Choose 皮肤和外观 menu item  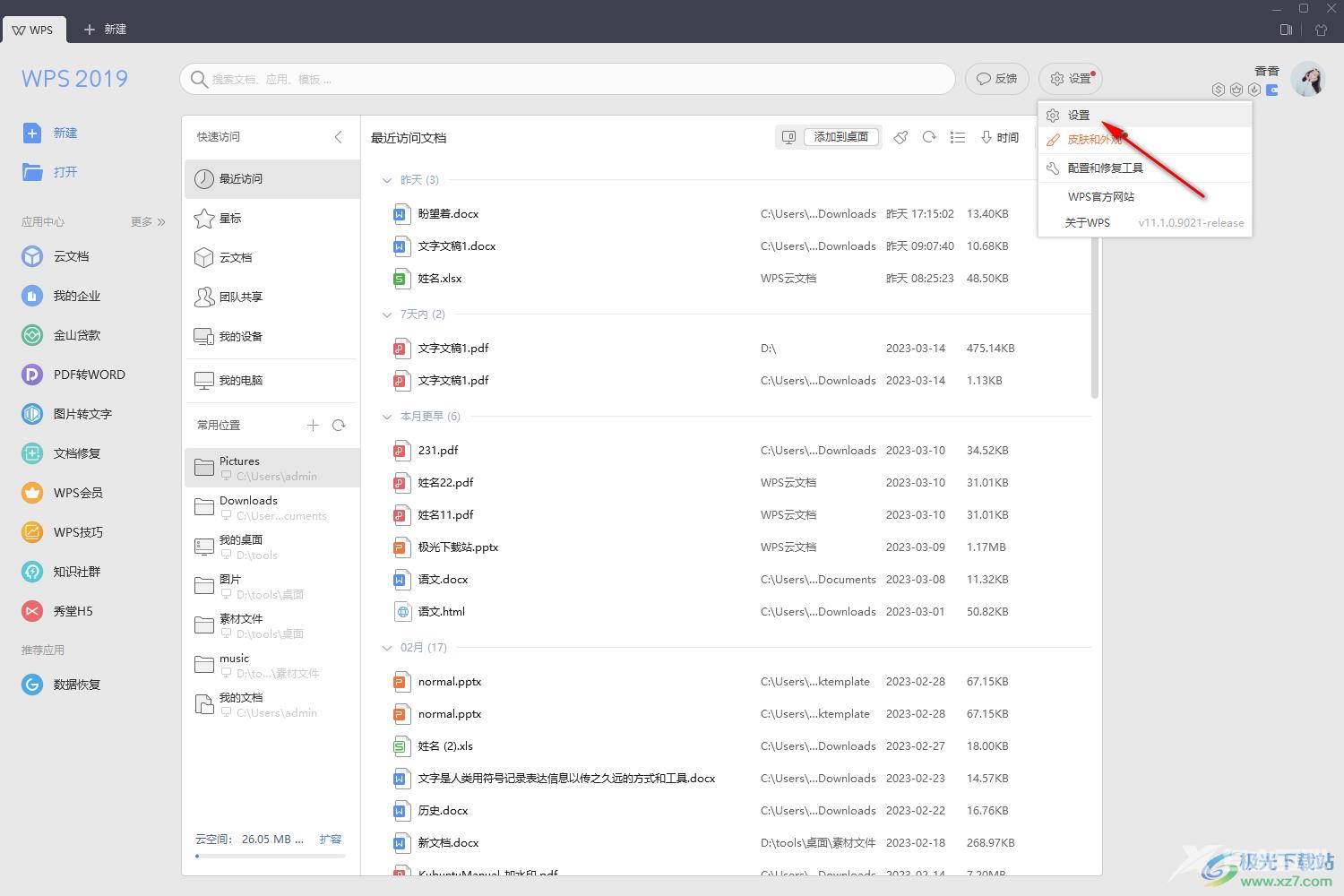point(1145,140)
